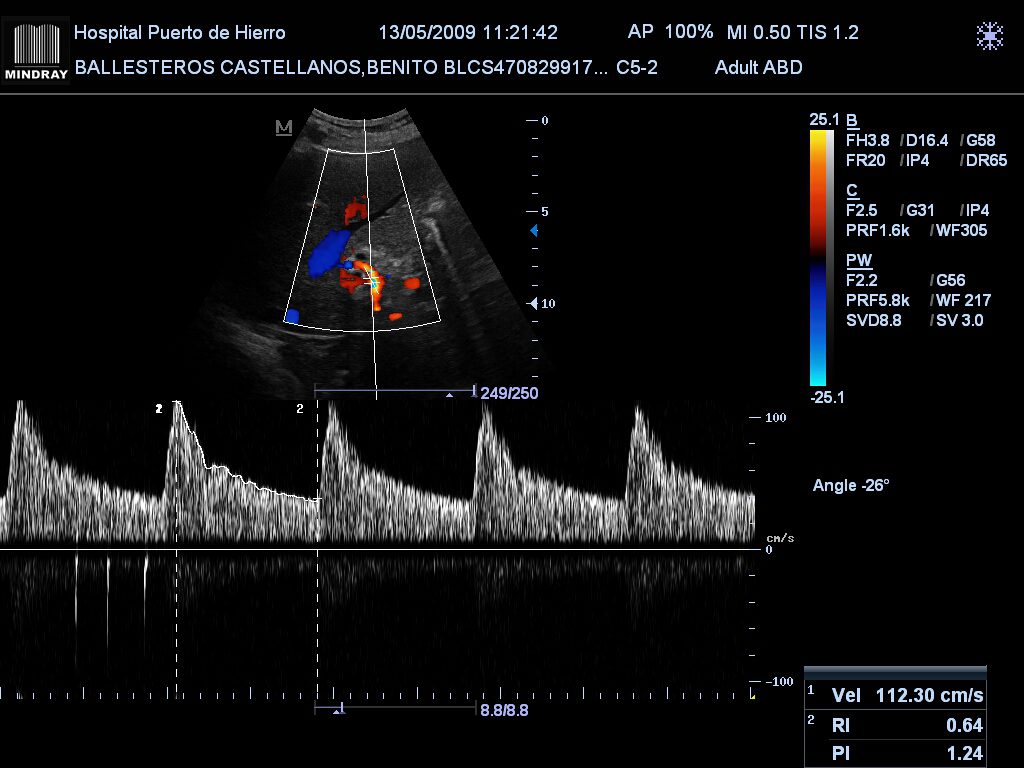Click the Vel 112.30 cm/s measurement result
This screenshot has height=768, width=1024.
click(x=907, y=695)
